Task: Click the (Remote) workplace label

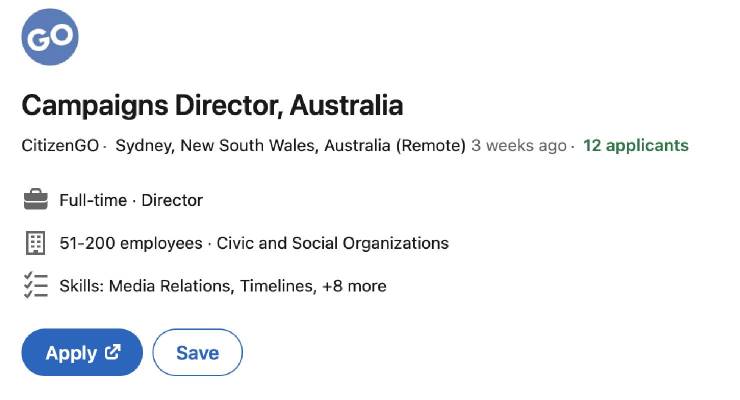Action: (431, 145)
